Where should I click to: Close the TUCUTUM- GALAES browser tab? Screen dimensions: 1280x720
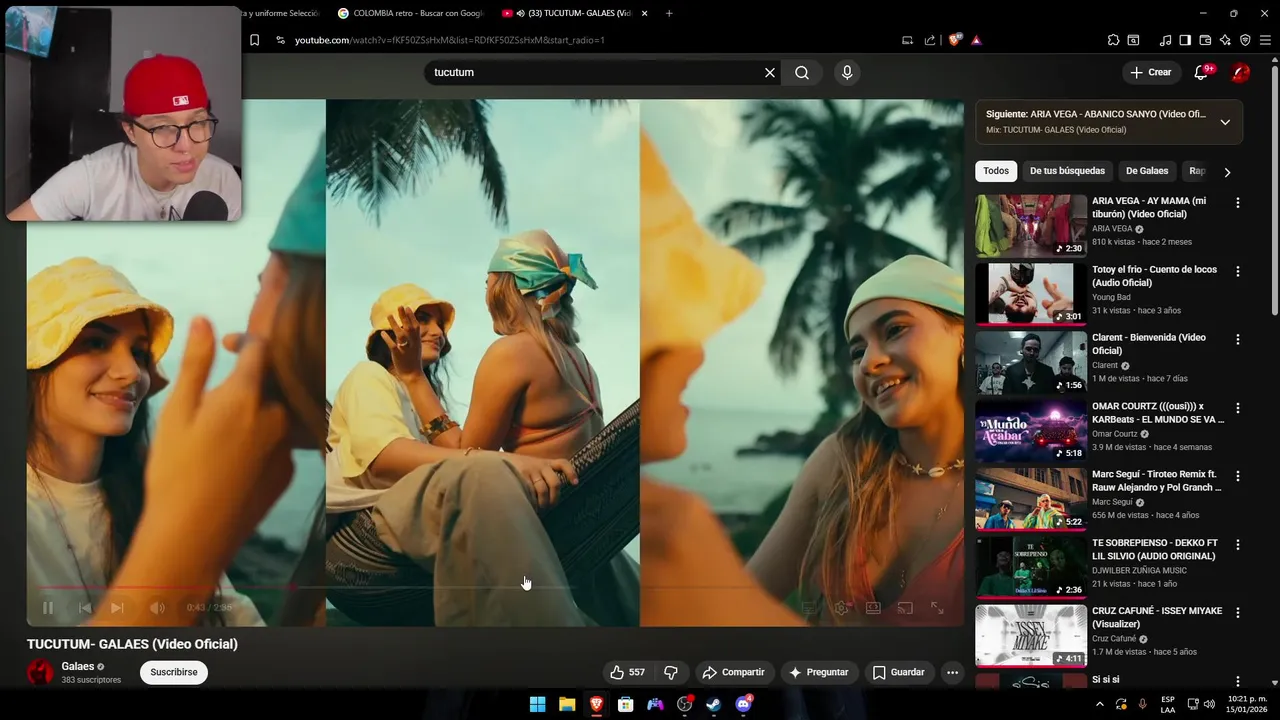pyautogui.click(x=644, y=13)
